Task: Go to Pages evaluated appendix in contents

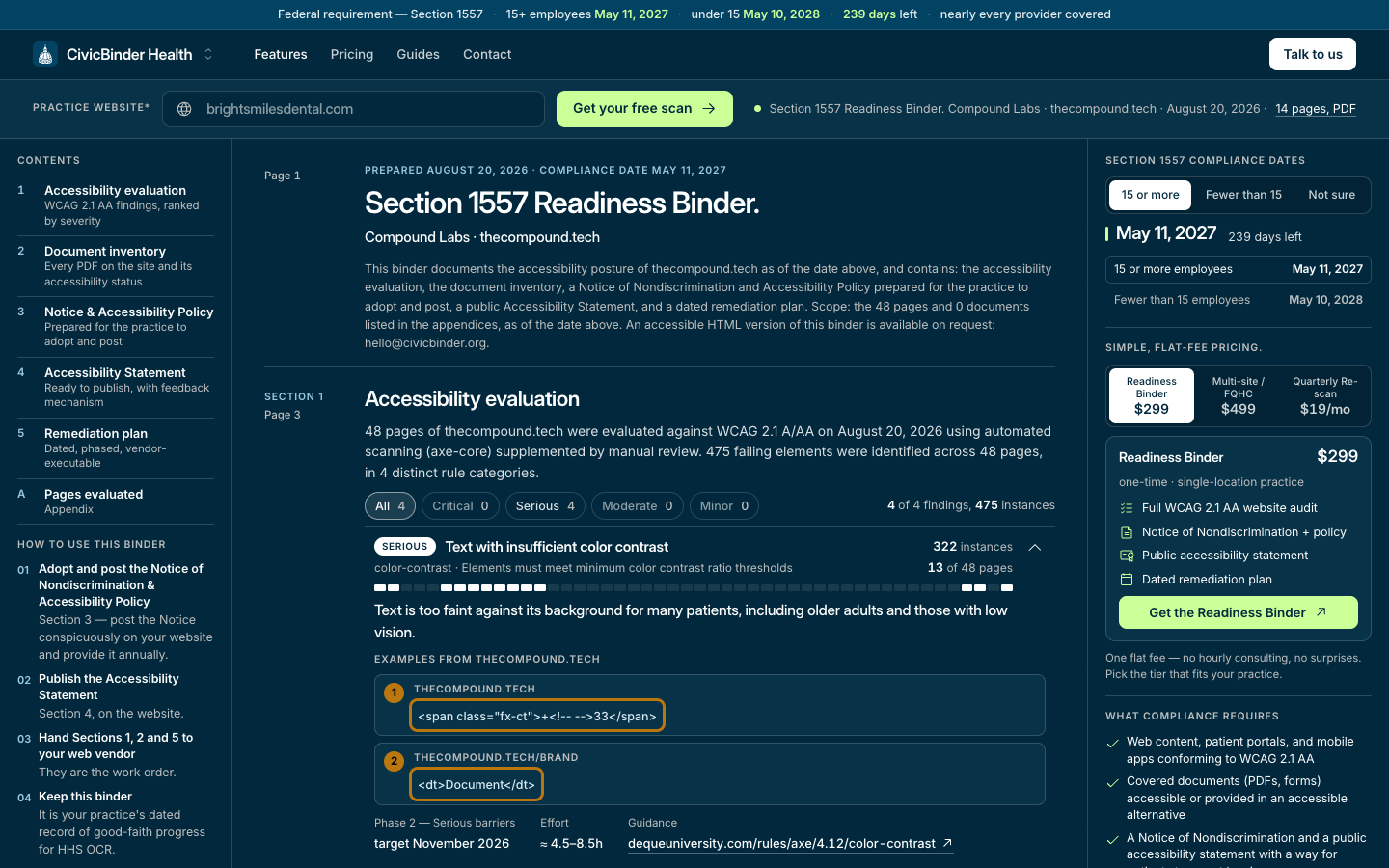Action: point(116,502)
